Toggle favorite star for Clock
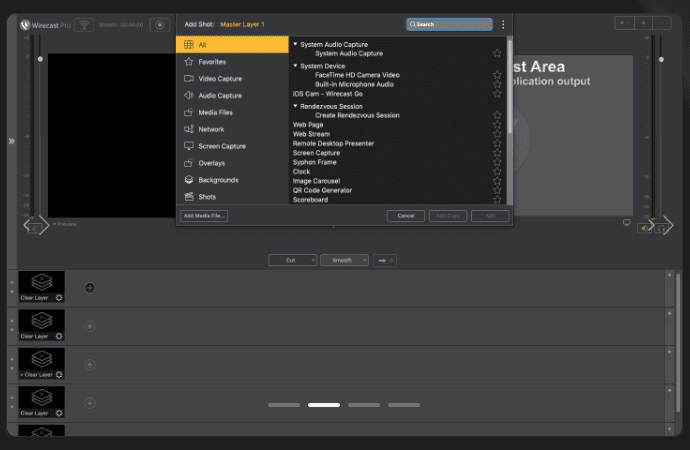The image size is (690, 450). coord(497,172)
